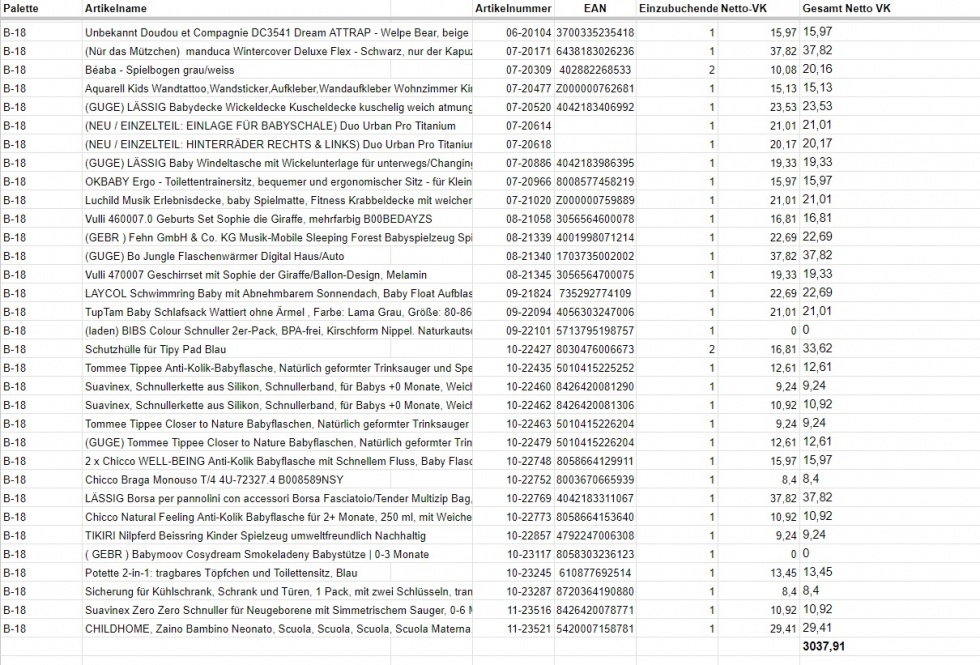
Task: Click the "Sicherung für Kühlschrank" article name
Action: (279, 592)
